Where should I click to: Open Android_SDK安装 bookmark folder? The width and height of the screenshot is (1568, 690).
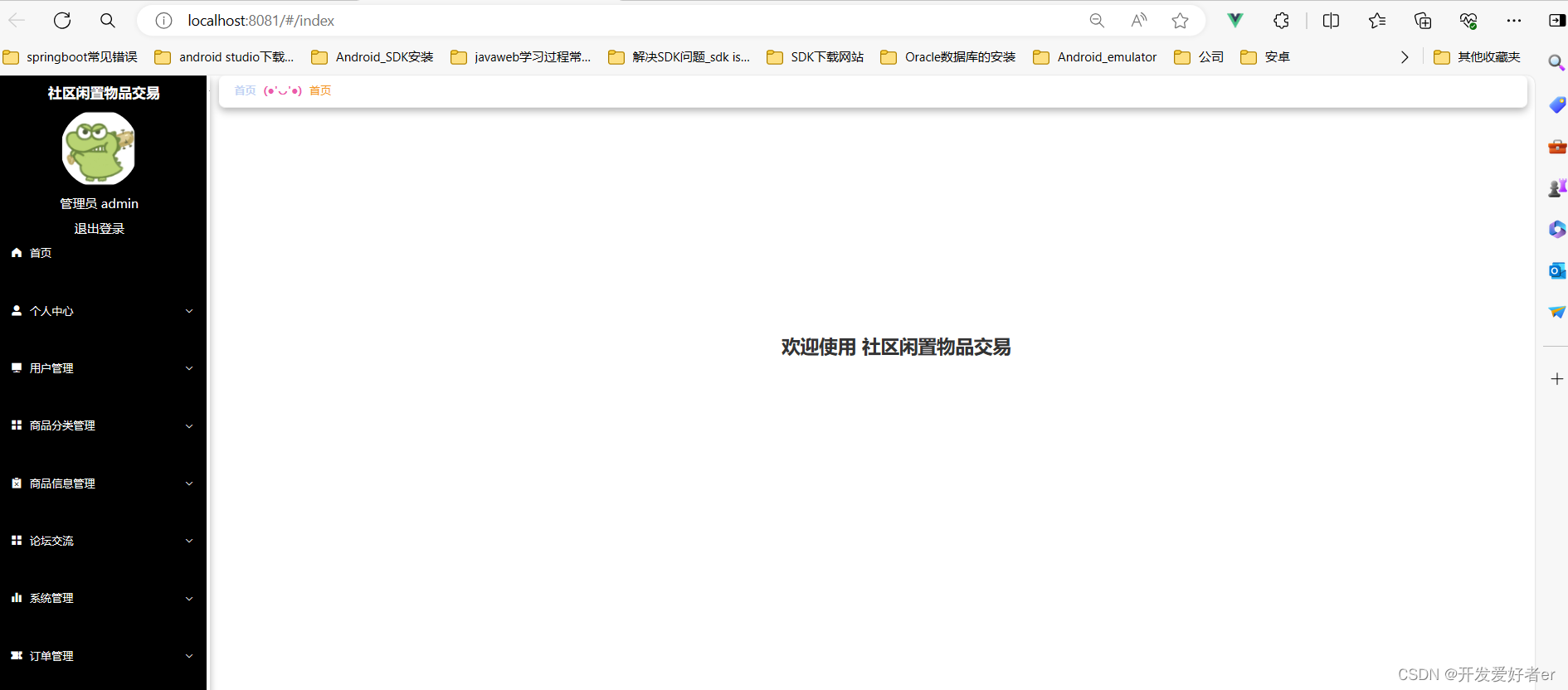(x=373, y=57)
